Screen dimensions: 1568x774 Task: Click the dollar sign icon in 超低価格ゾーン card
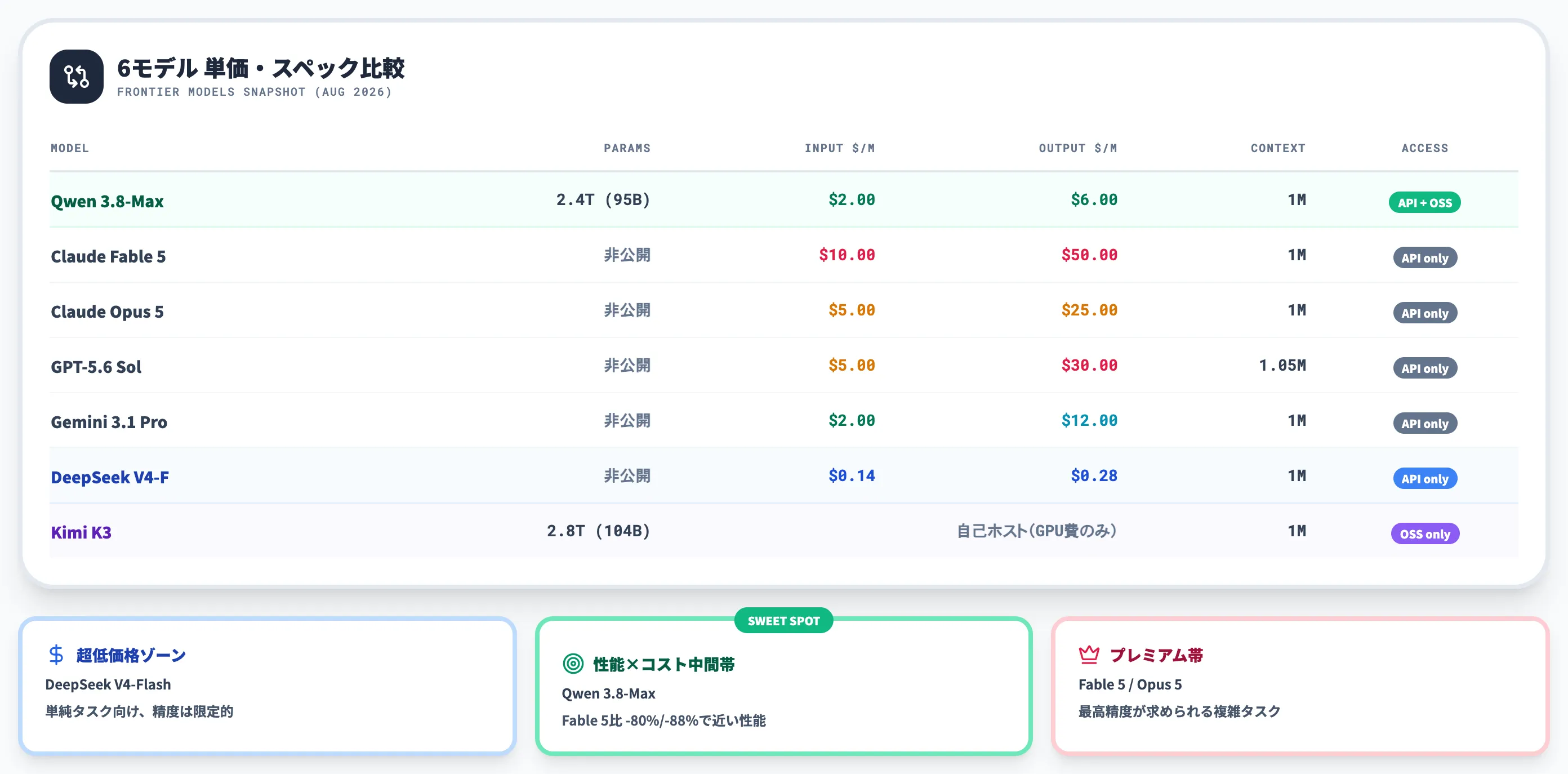coord(56,655)
